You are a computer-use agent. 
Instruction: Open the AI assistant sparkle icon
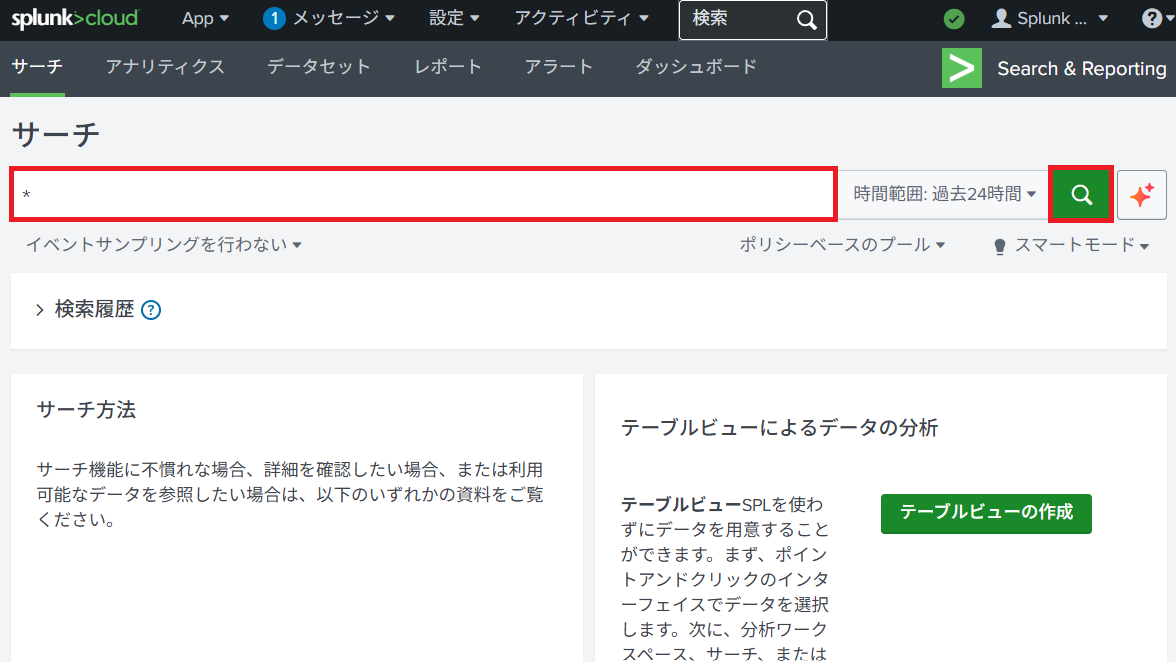point(1141,194)
